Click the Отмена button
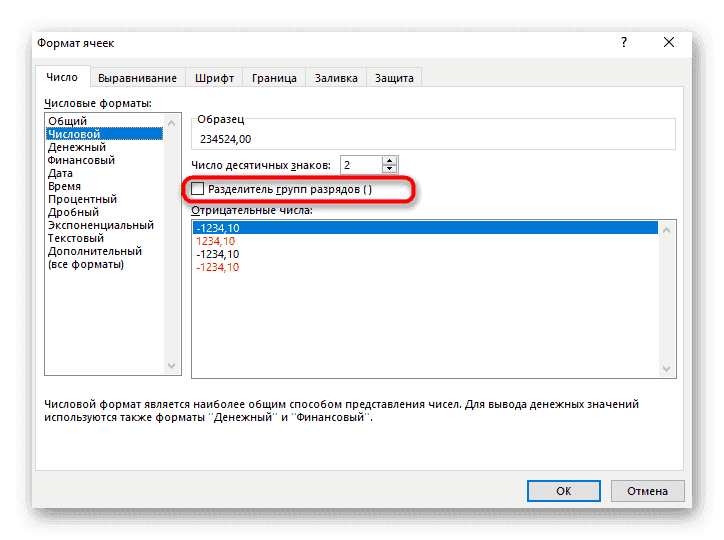 [x=649, y=491]
